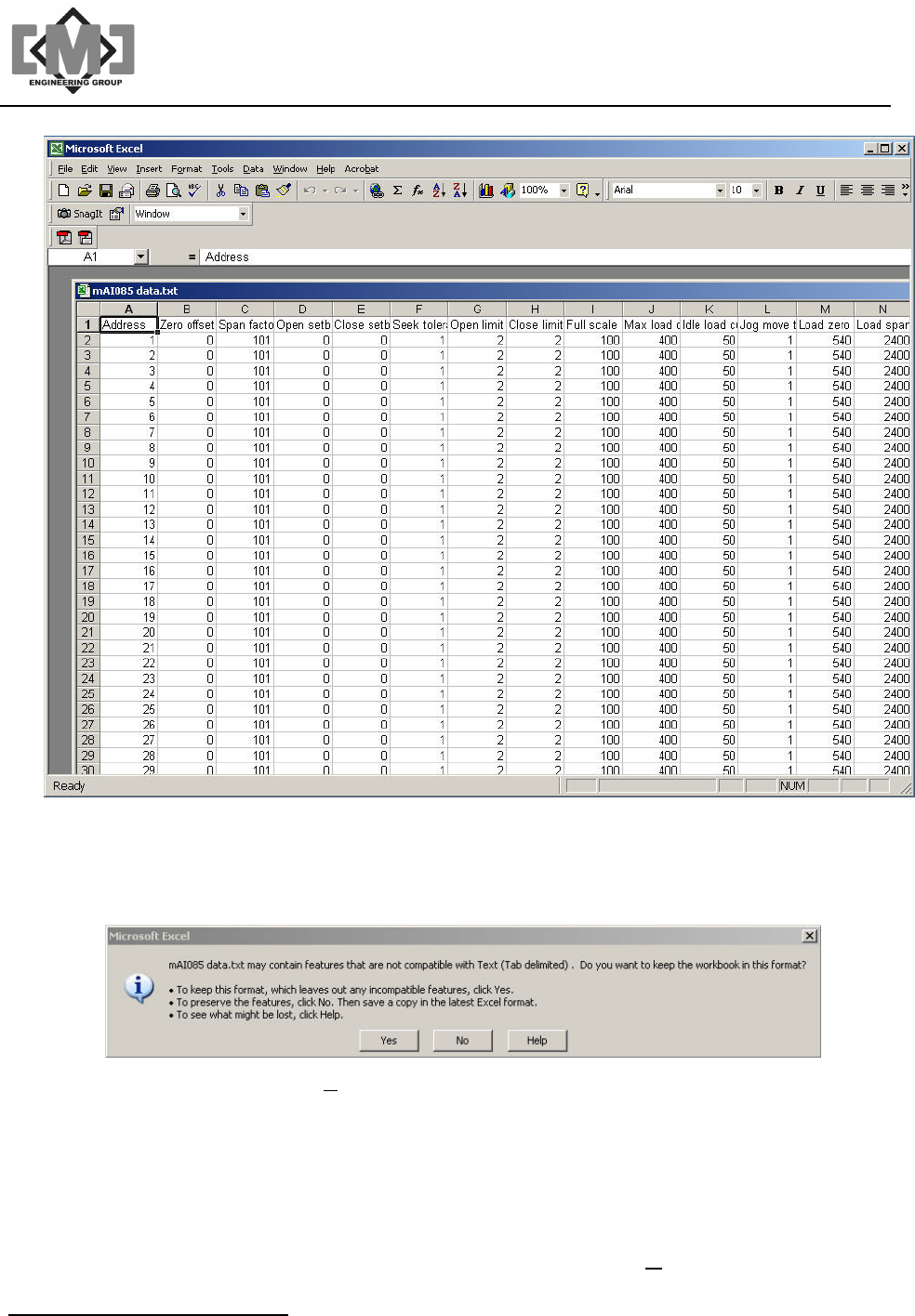Screen dimensions: 915x1316
Task: Select column N header
Action: pos(882,309)
